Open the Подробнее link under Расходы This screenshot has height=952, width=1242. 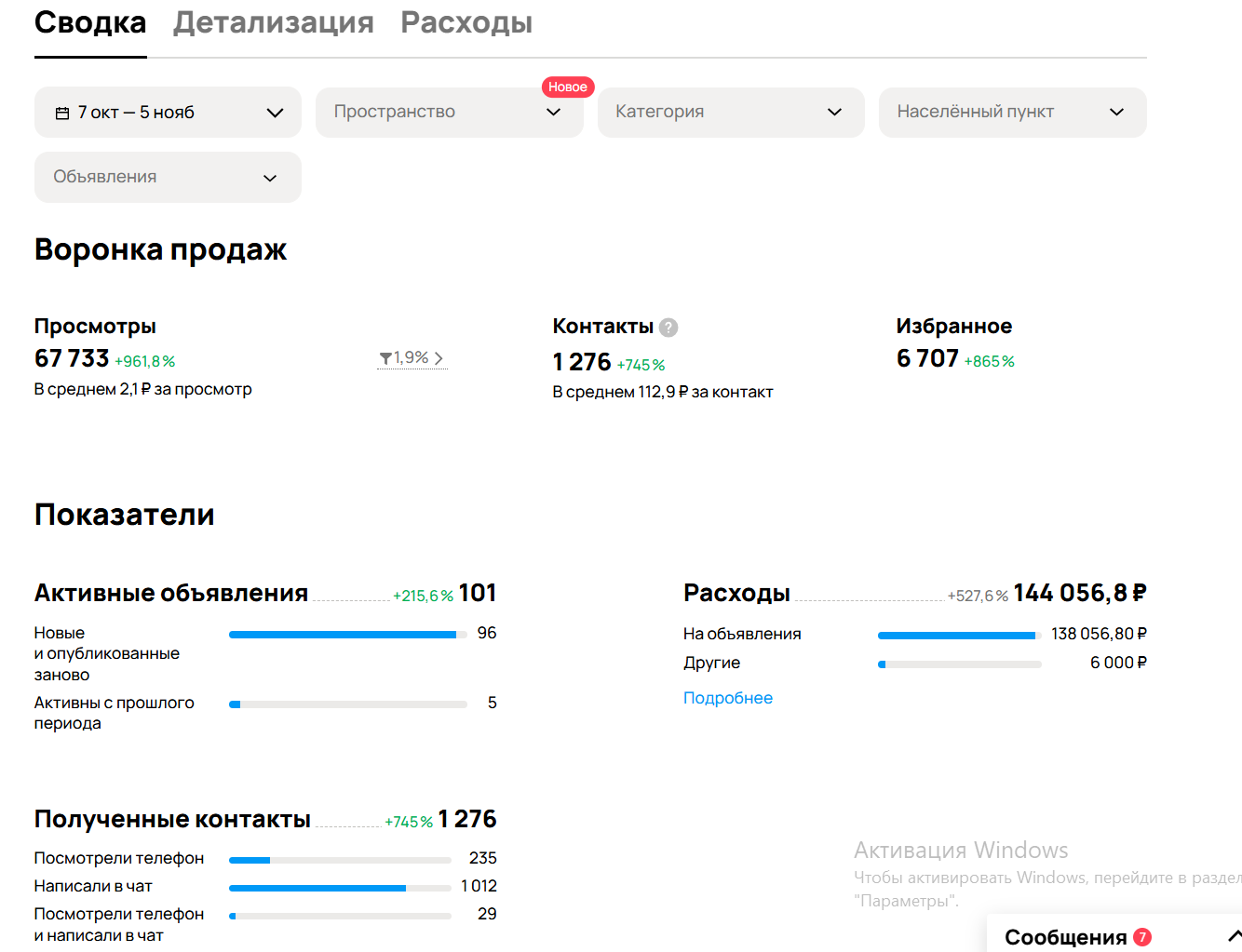point(728,698)
